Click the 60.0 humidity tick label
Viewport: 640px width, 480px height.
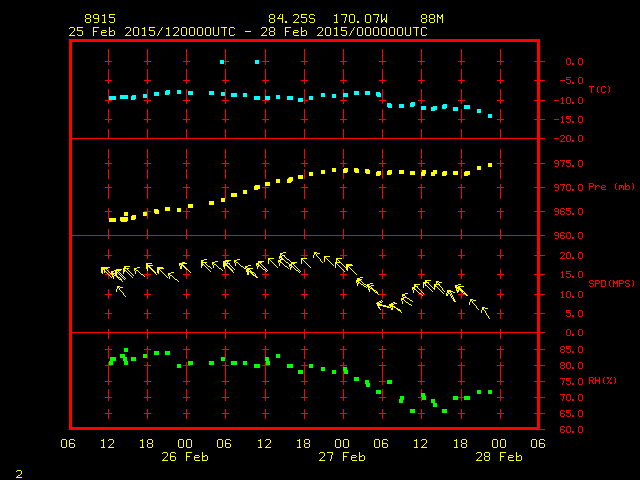point(571,430)
